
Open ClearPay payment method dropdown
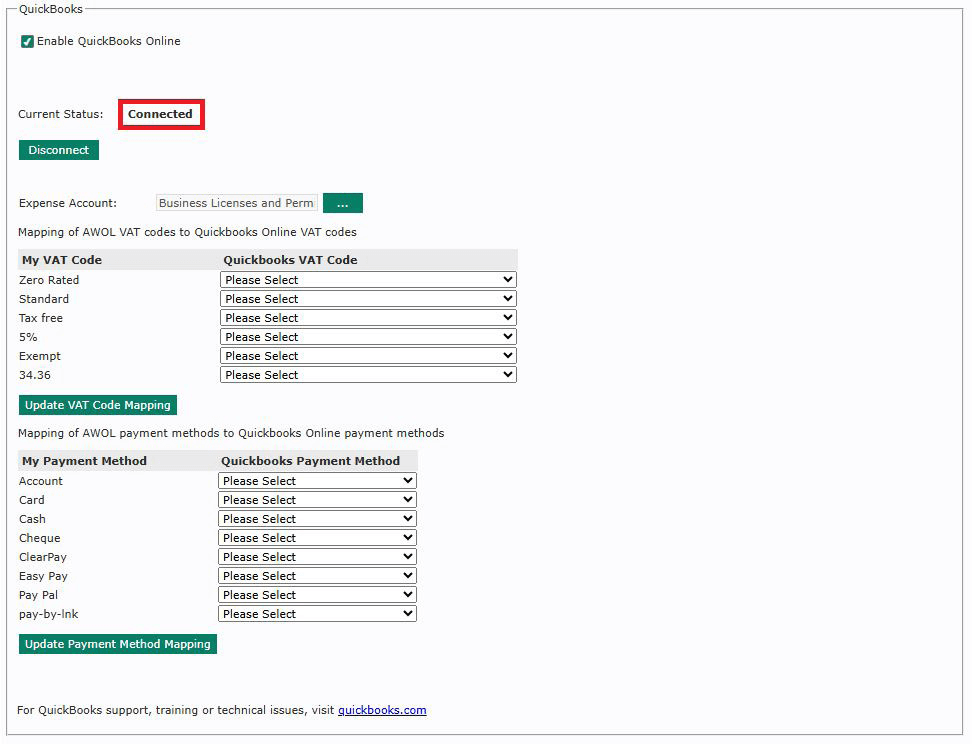[x=317, y=556]
